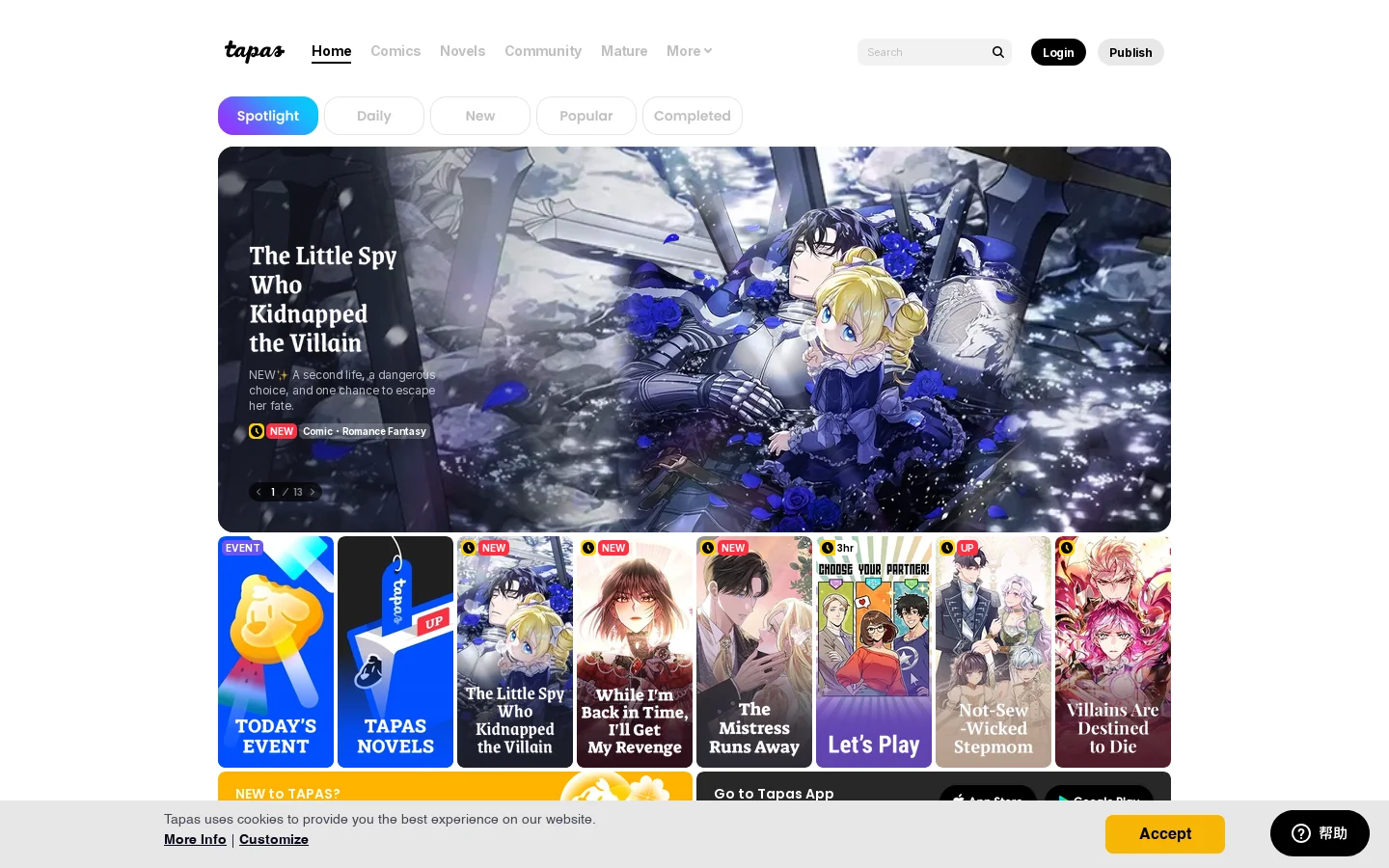The image size is (1389, 868).
Task: Open Today's Event card
Action: [x=276, y=652]
